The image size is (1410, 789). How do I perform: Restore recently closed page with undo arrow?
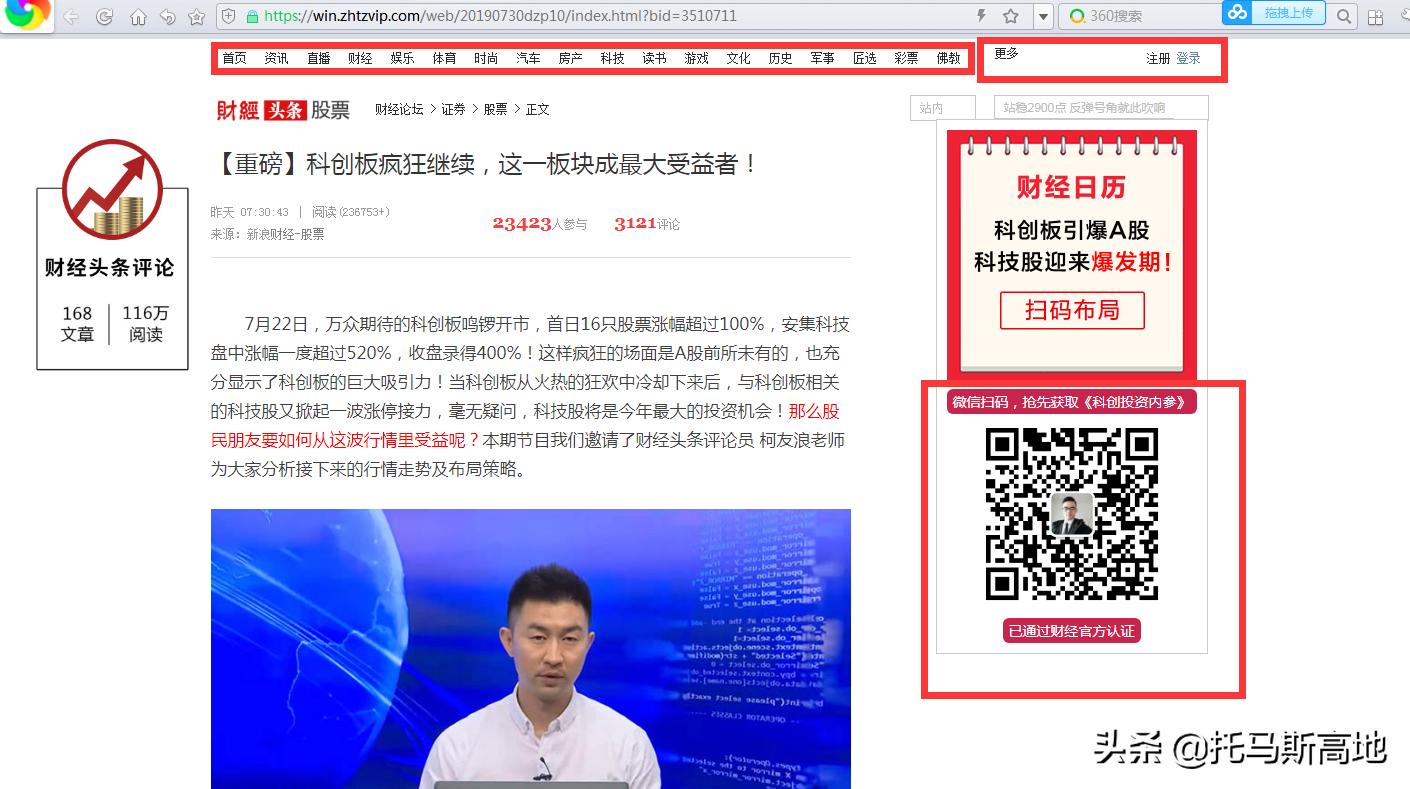point(168,16)
